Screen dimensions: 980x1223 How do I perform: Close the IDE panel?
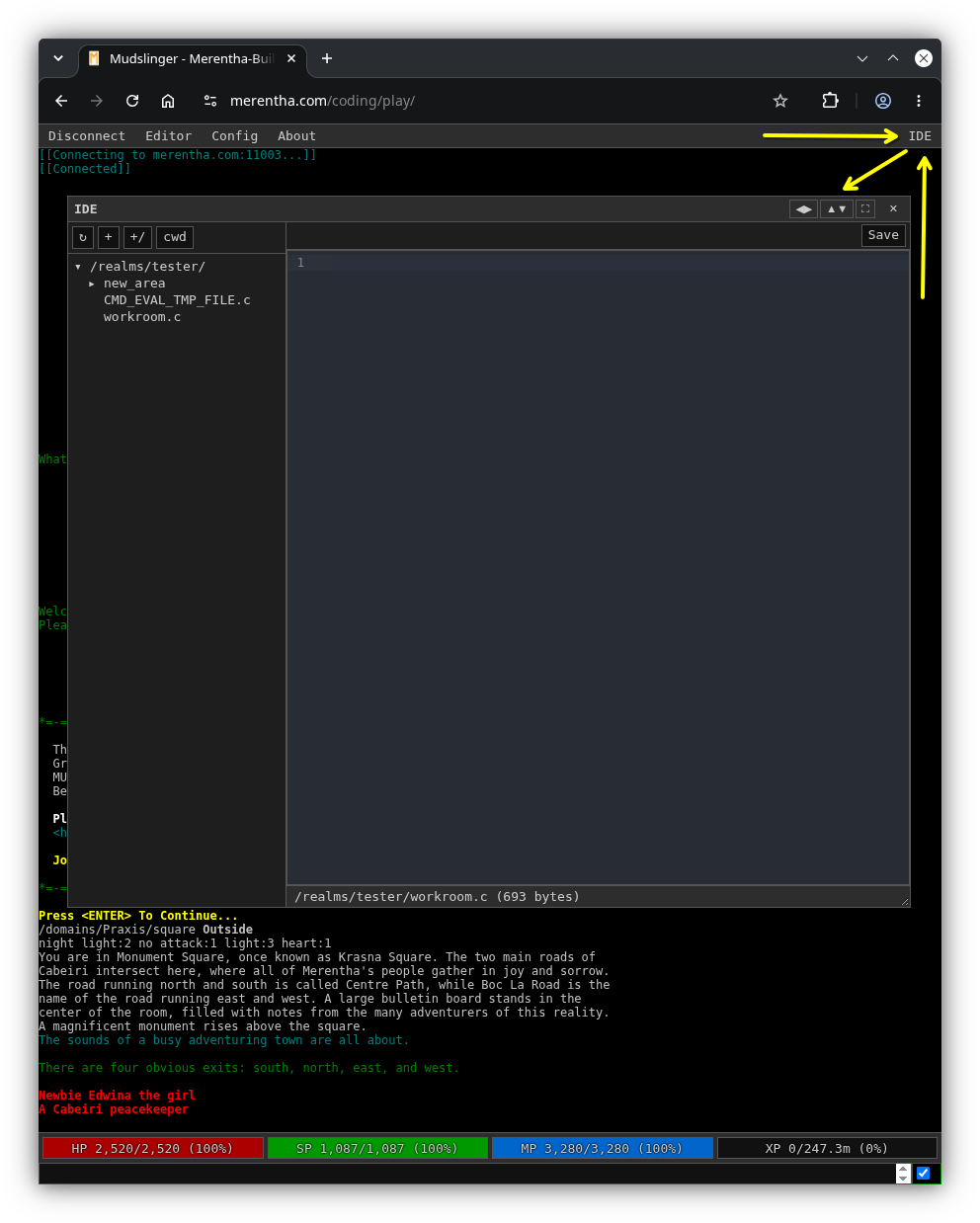click(893, 208)
